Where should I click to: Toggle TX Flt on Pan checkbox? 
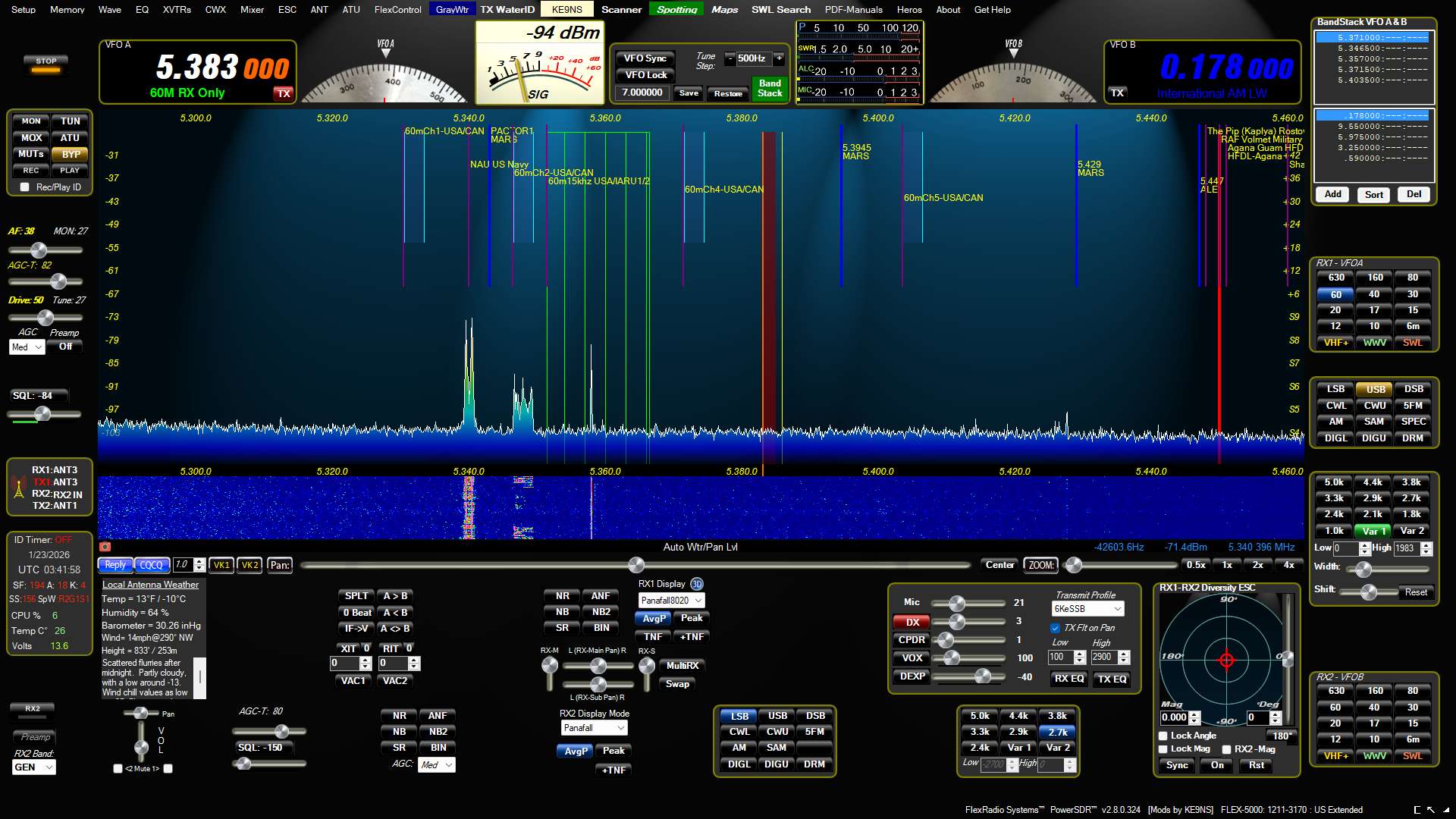1055,628
